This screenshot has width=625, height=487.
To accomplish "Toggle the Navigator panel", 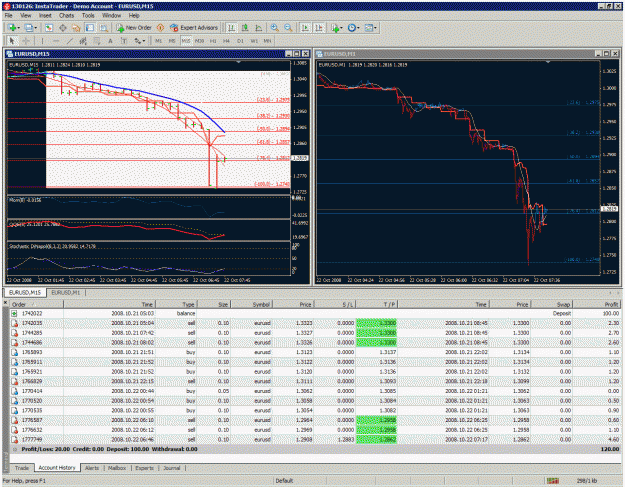I will pos(76,27).
